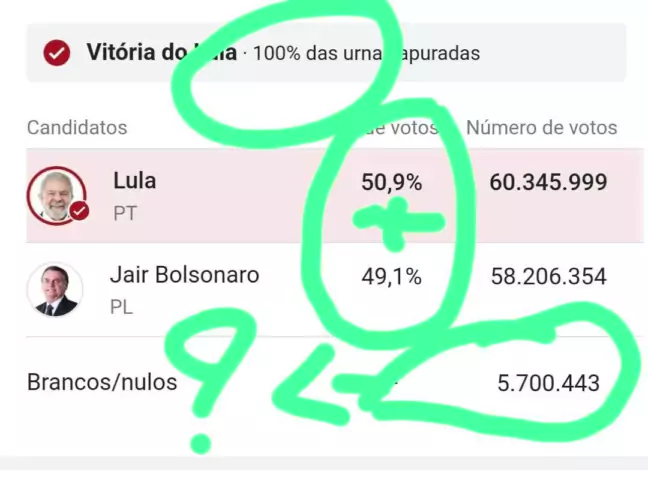The height and width of the screenshot is (480, 648).
Task: Select the Jair Bolsonaro candidate name
Action: tap(184, 275)
